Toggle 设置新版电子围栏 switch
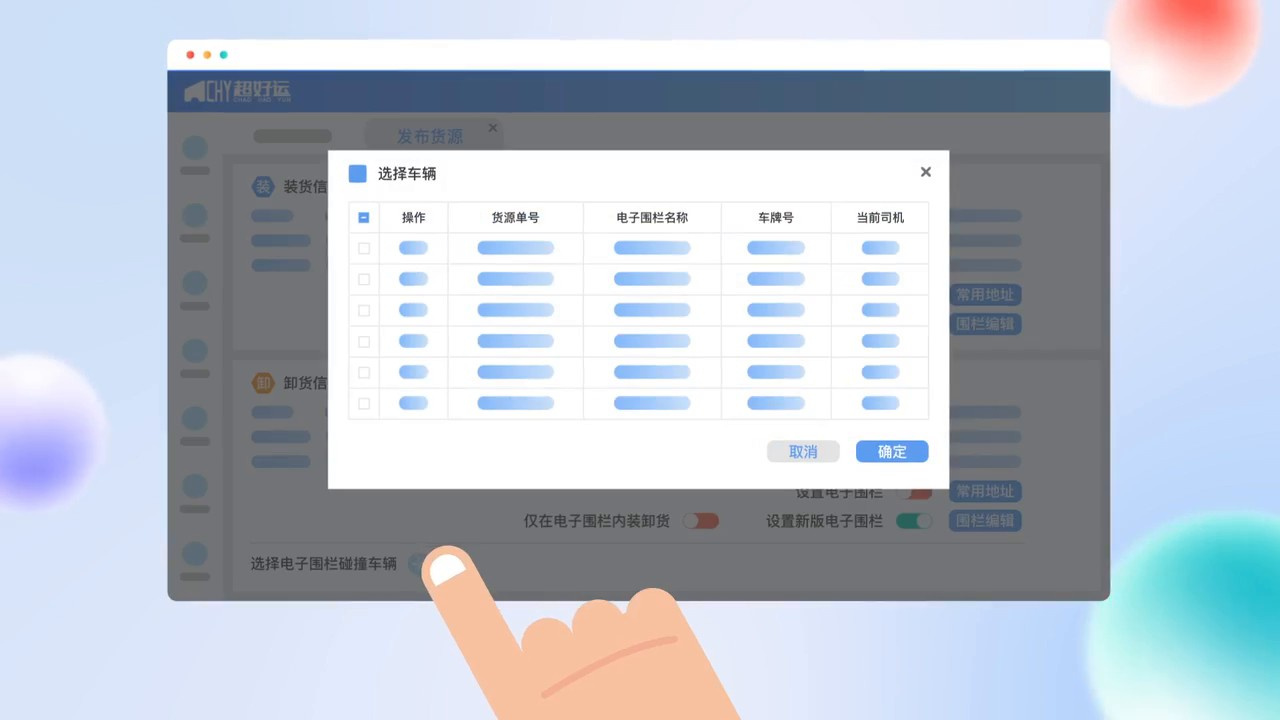The width and height of the screenshot is (1280, 720). (913, 521)
